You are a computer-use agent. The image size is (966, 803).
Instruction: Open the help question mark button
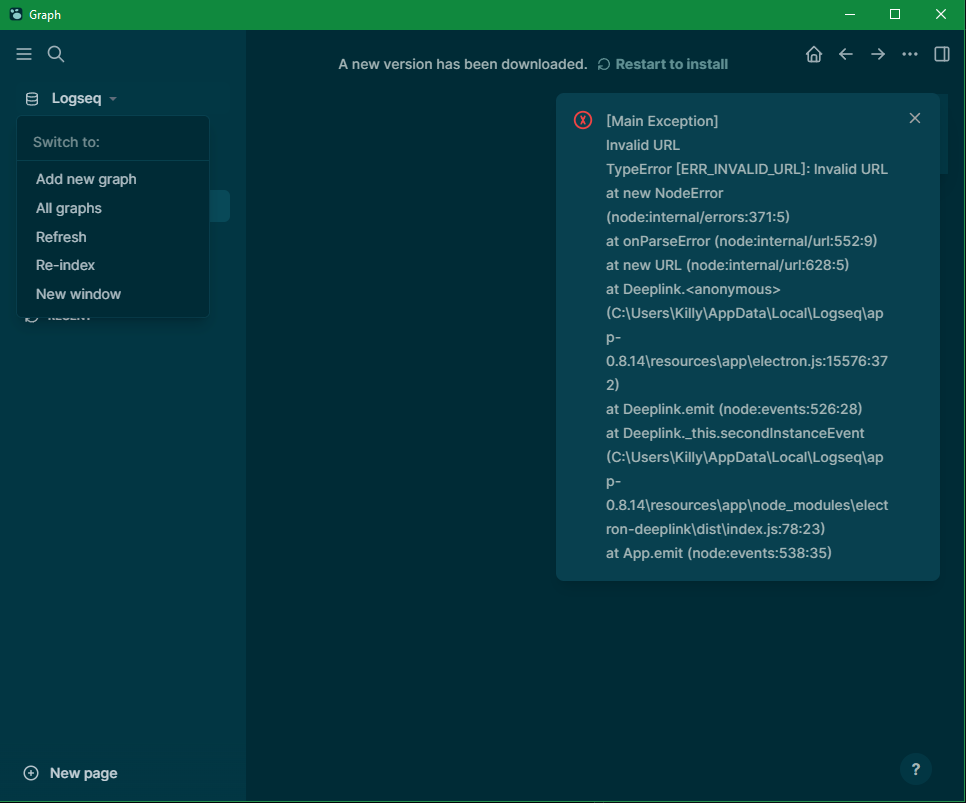(915, 769)
